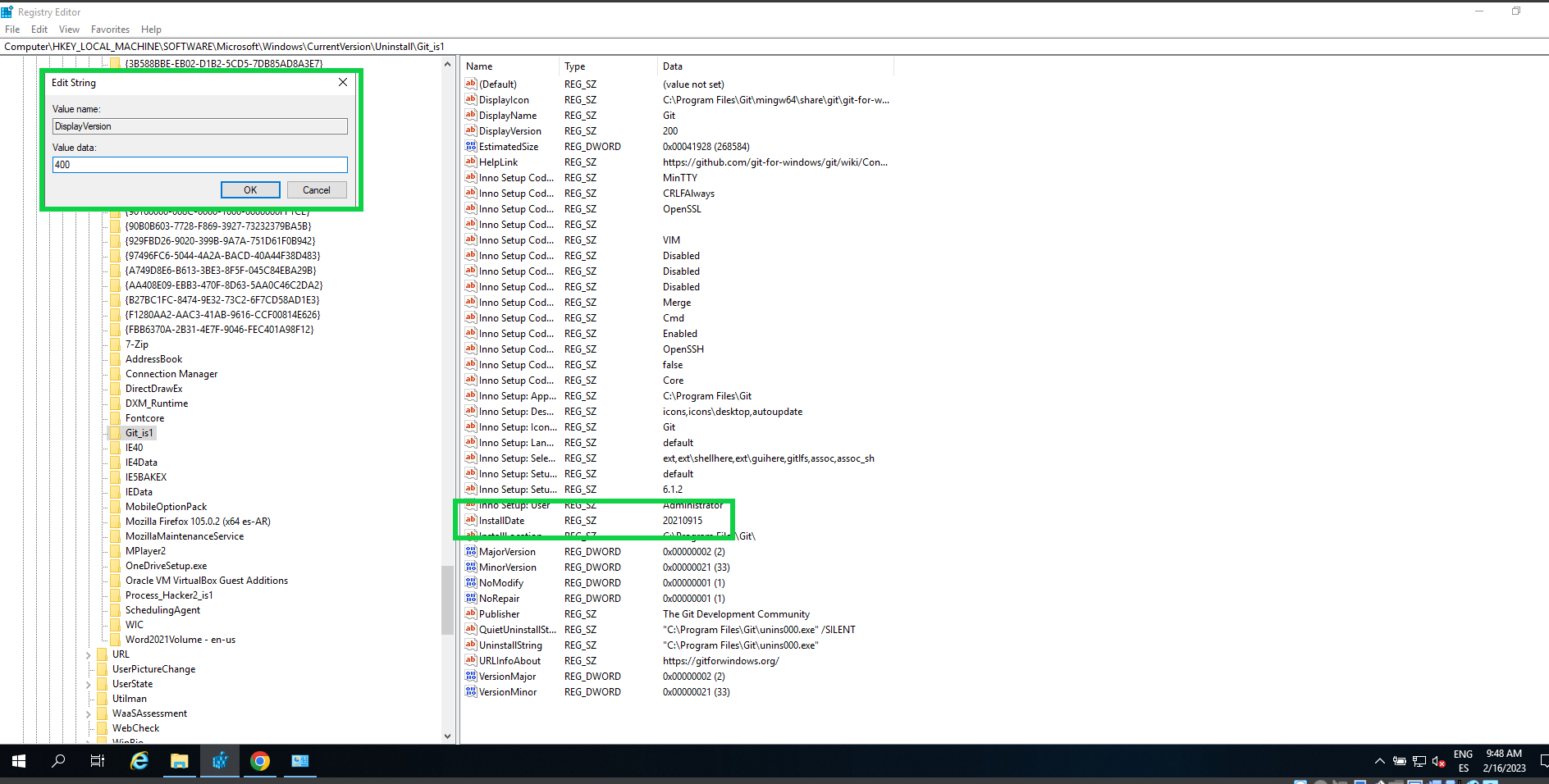This screenshot has width=1549, height=784.
Task: Click the Search icon on the taskbar
Action: pos(57,761)
